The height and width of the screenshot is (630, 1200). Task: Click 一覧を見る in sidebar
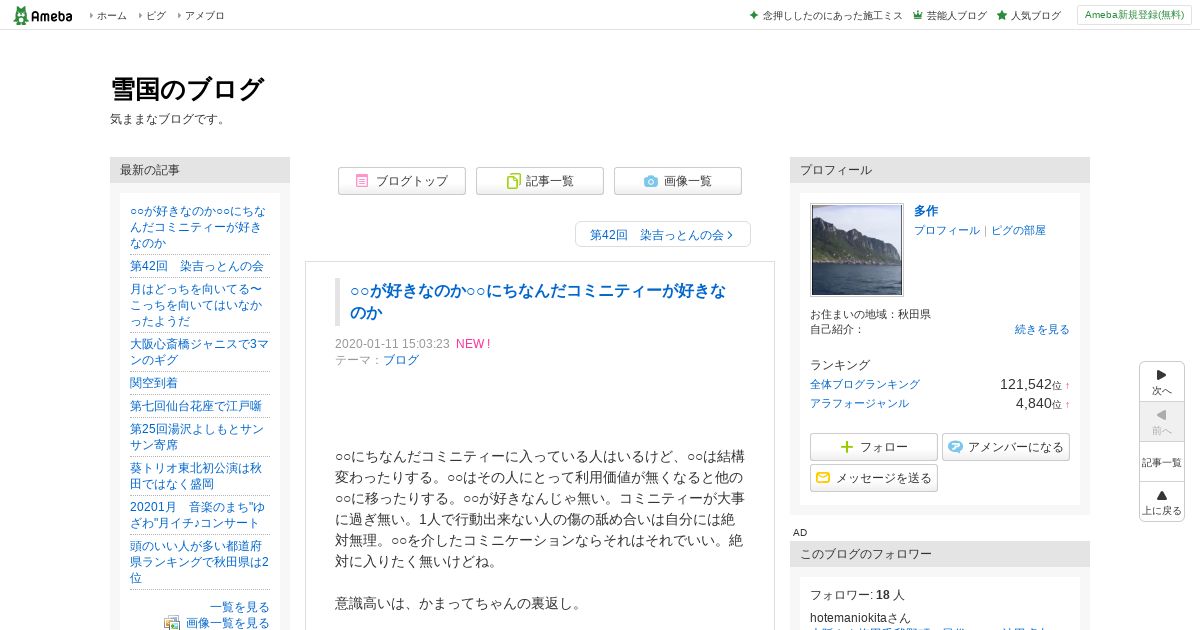click(240, 607)
